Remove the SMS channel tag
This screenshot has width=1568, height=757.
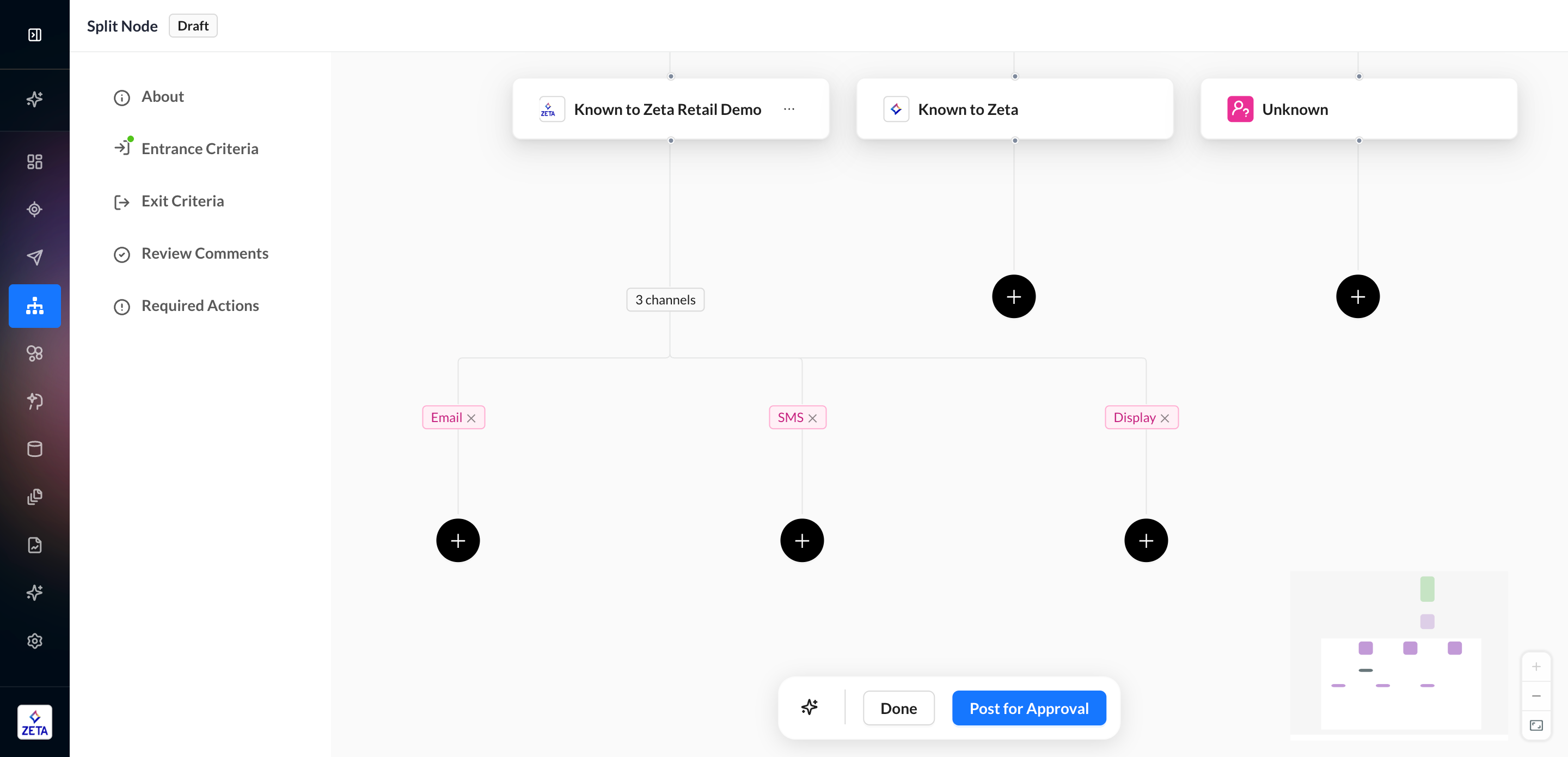(813, 418)
